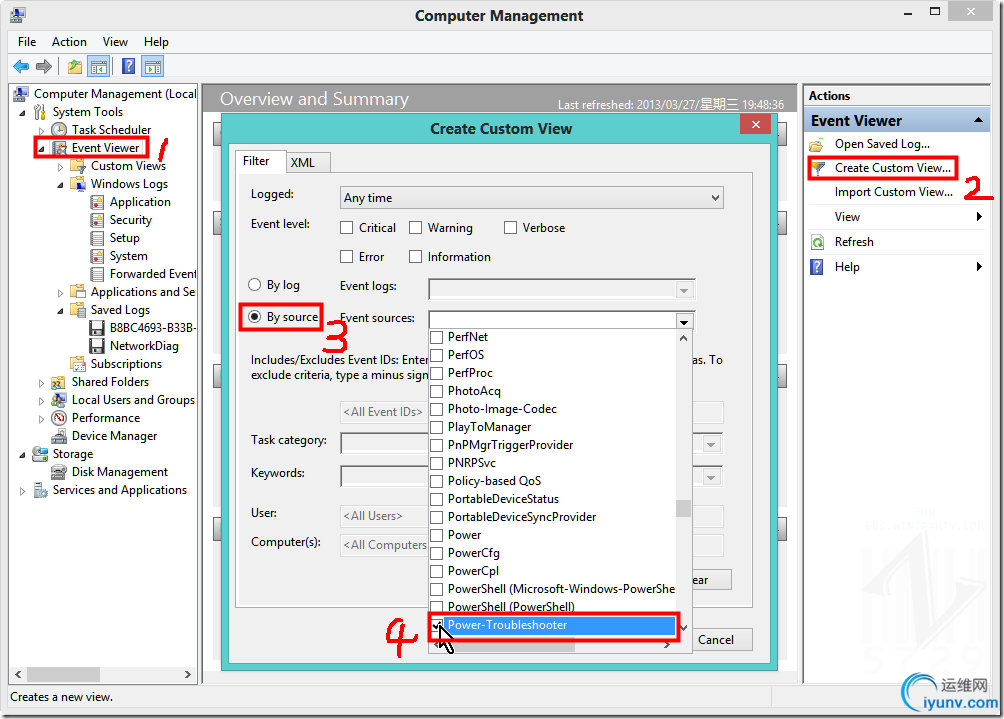Collapse the Event Viewer actions section

[x=978, y=120]
